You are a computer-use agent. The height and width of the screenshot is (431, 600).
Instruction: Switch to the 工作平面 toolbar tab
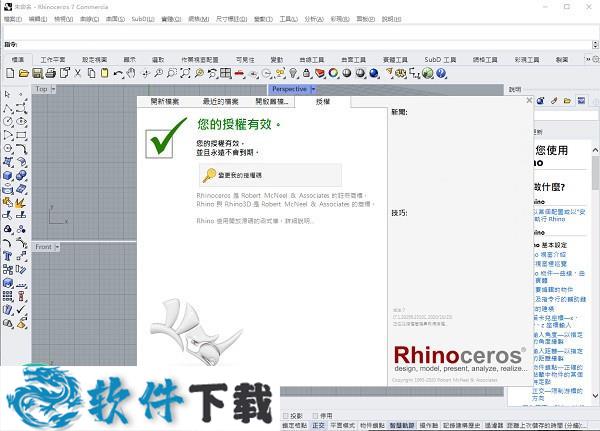(x=53, y=60)
